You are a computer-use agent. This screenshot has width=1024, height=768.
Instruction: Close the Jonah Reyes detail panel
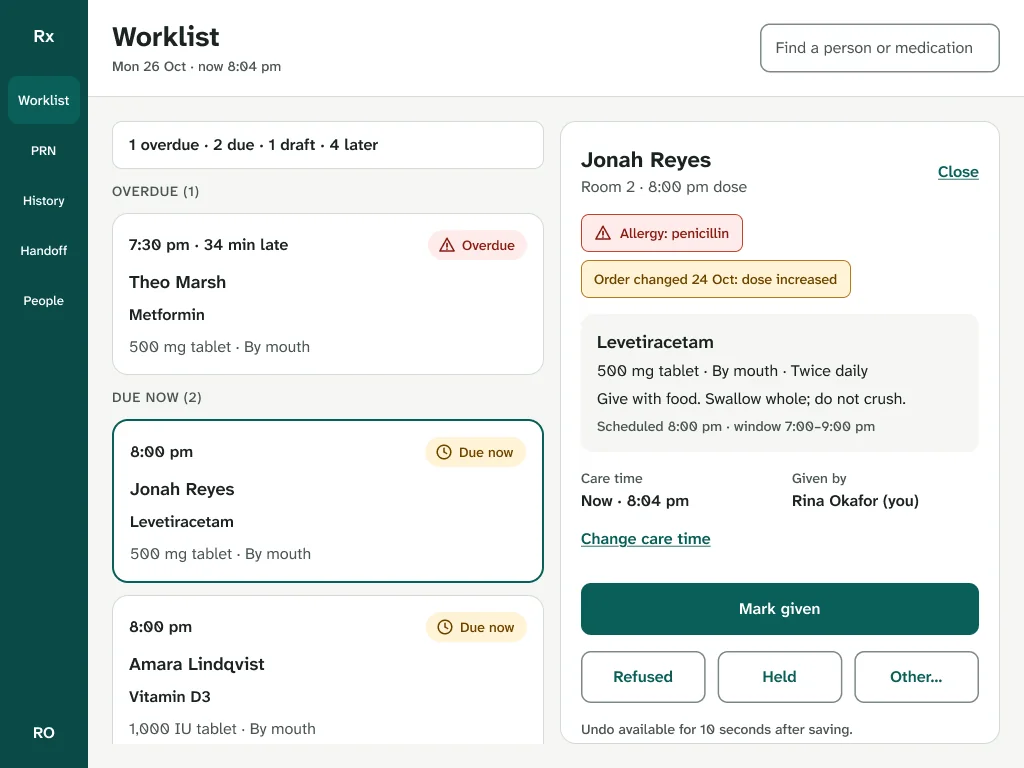(958, 172)
